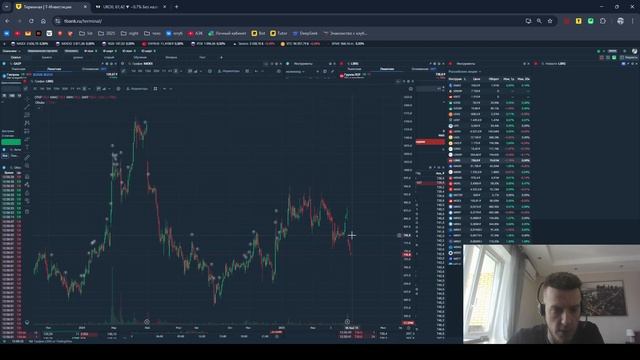The image size is (640, 360).
Task: Open Индикаторы in the IMOEX chart toolbar
Action: click(x=229, y=71)
